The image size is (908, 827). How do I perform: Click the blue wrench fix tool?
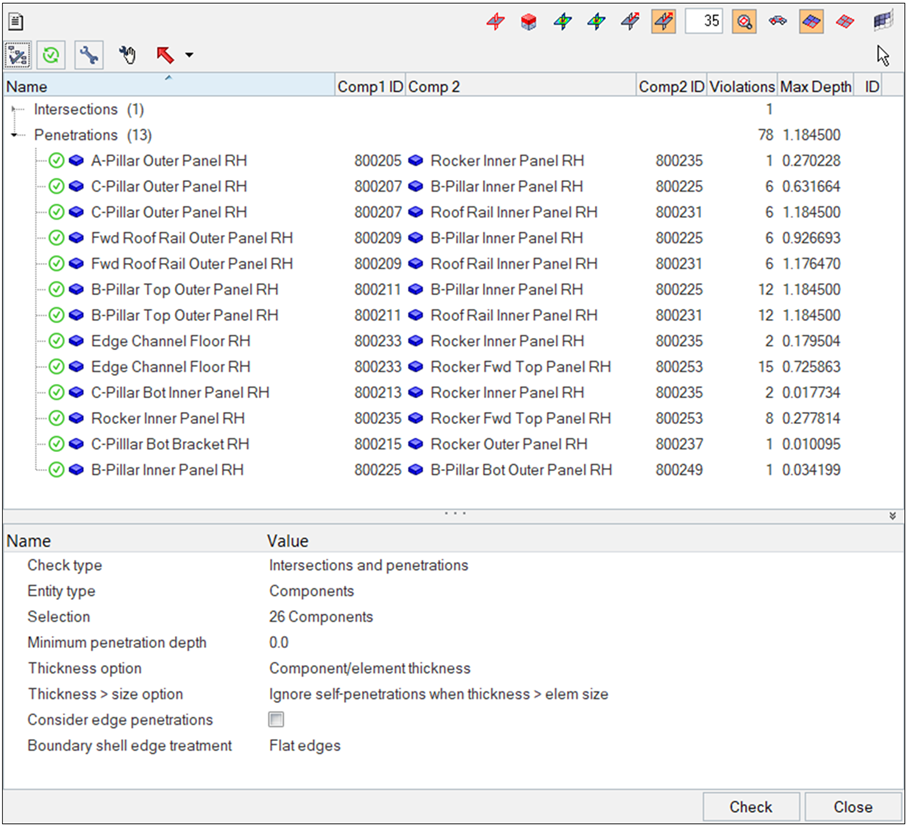pos(89,56)
